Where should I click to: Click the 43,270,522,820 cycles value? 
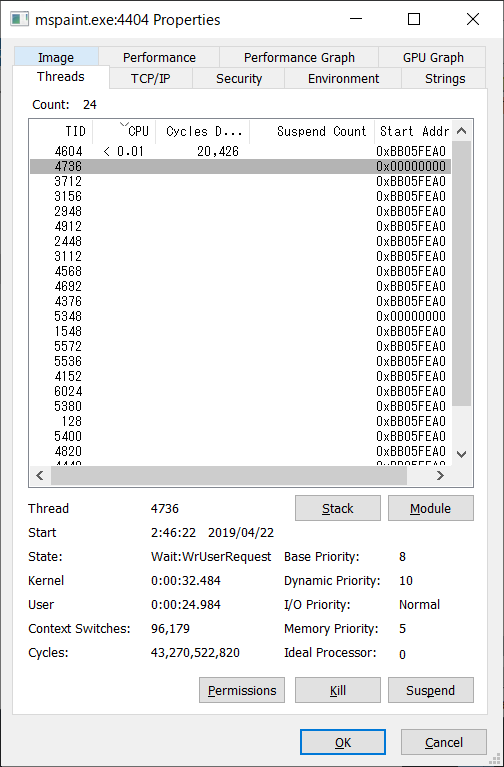pyautogui.click(x=195, y=653)
